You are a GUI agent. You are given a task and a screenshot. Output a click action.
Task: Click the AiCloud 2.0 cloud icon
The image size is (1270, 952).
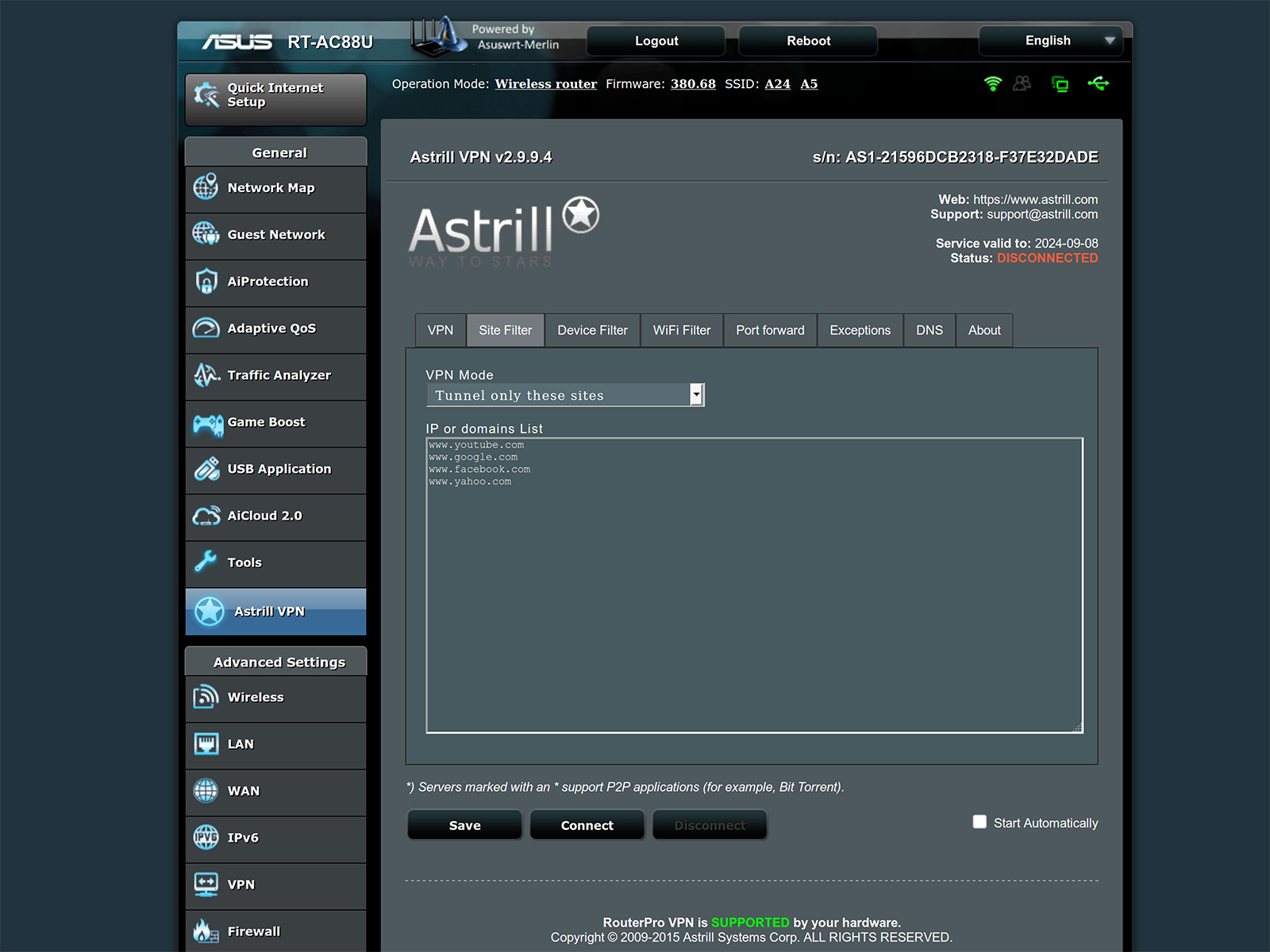coord(206,516)
